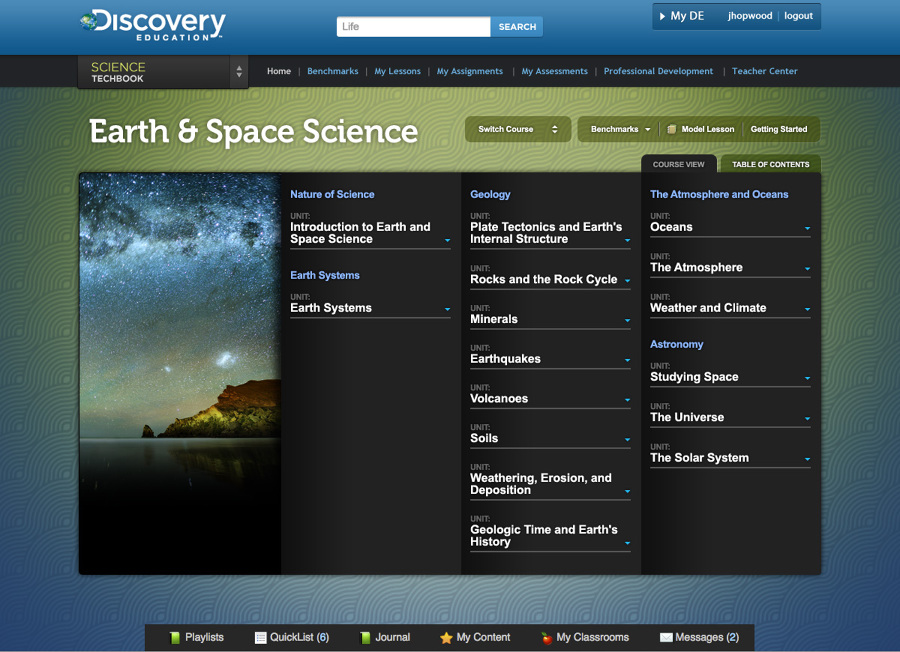
Task: Open the Benchmarks dropdown menu
Action: click(x=617, y=129)
